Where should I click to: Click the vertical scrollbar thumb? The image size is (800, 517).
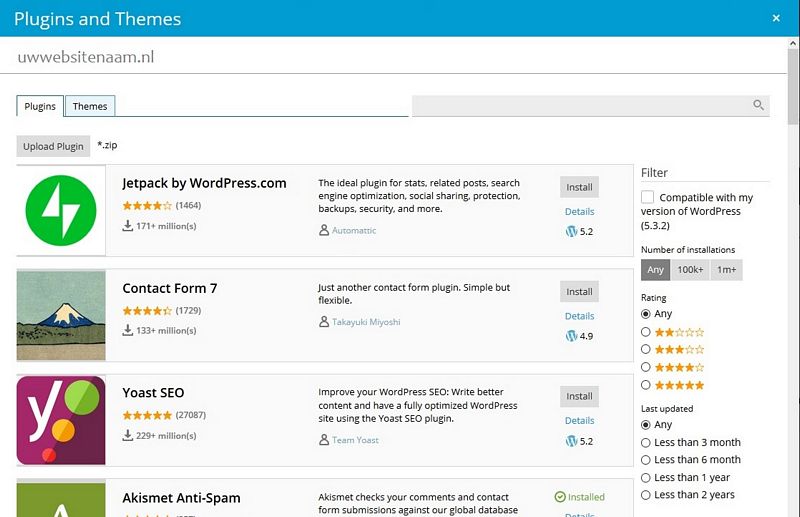click(x=793, y=87)
